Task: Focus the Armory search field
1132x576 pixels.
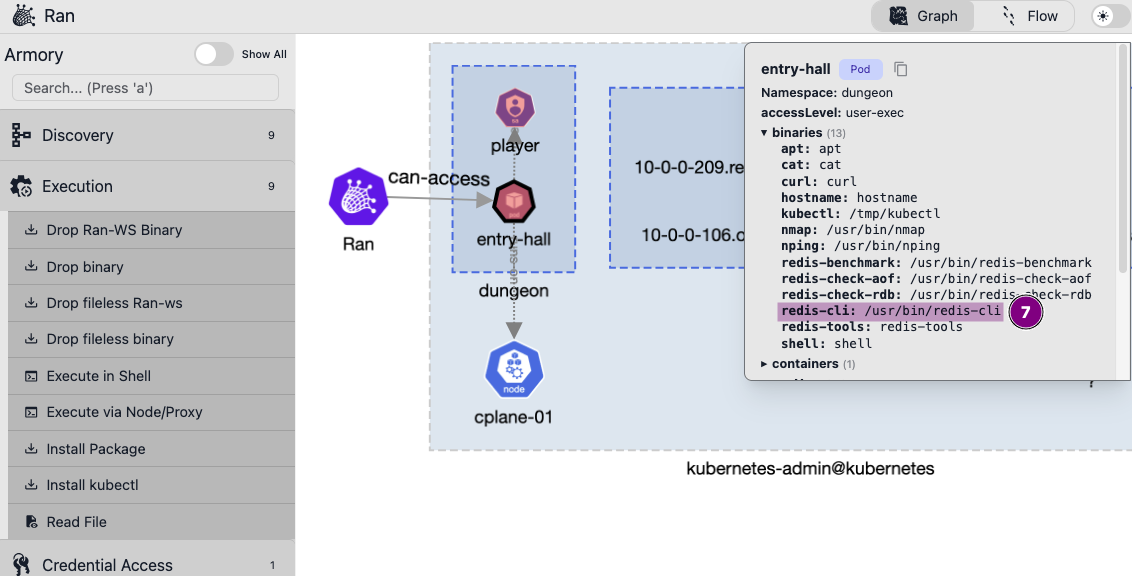Action: click(145, 88)
